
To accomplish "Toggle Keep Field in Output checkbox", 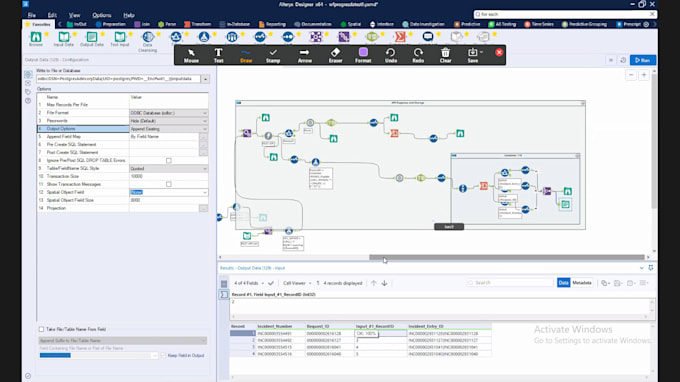I will 163,355.
